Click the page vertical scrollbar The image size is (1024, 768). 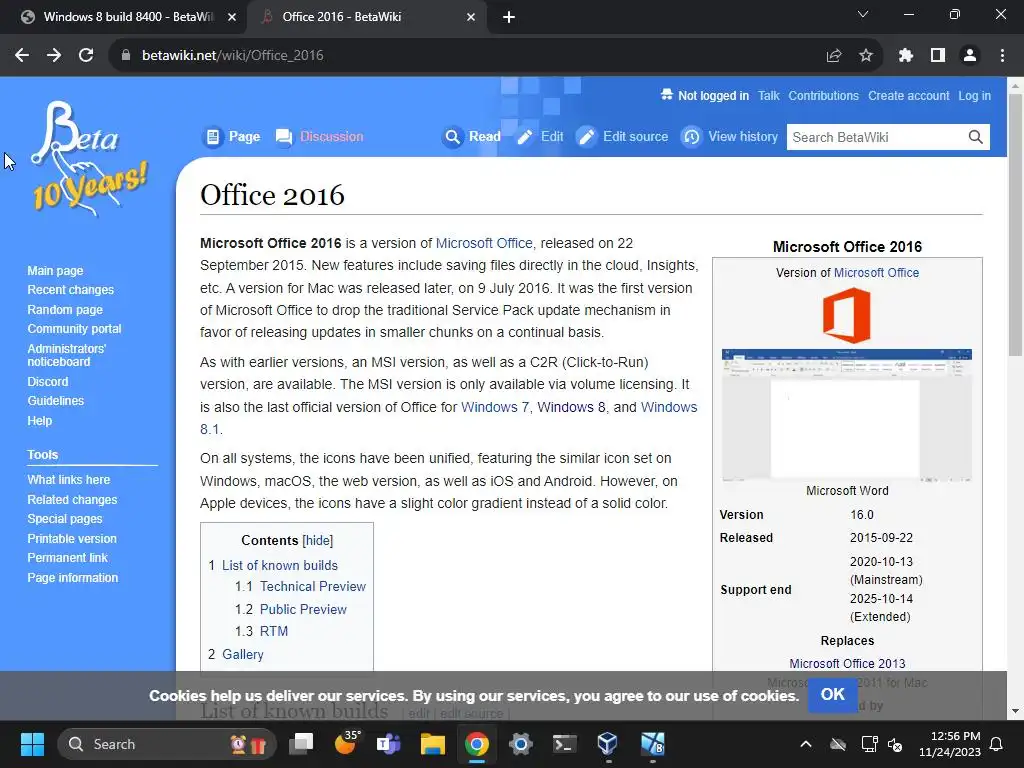pos(1016,225)
